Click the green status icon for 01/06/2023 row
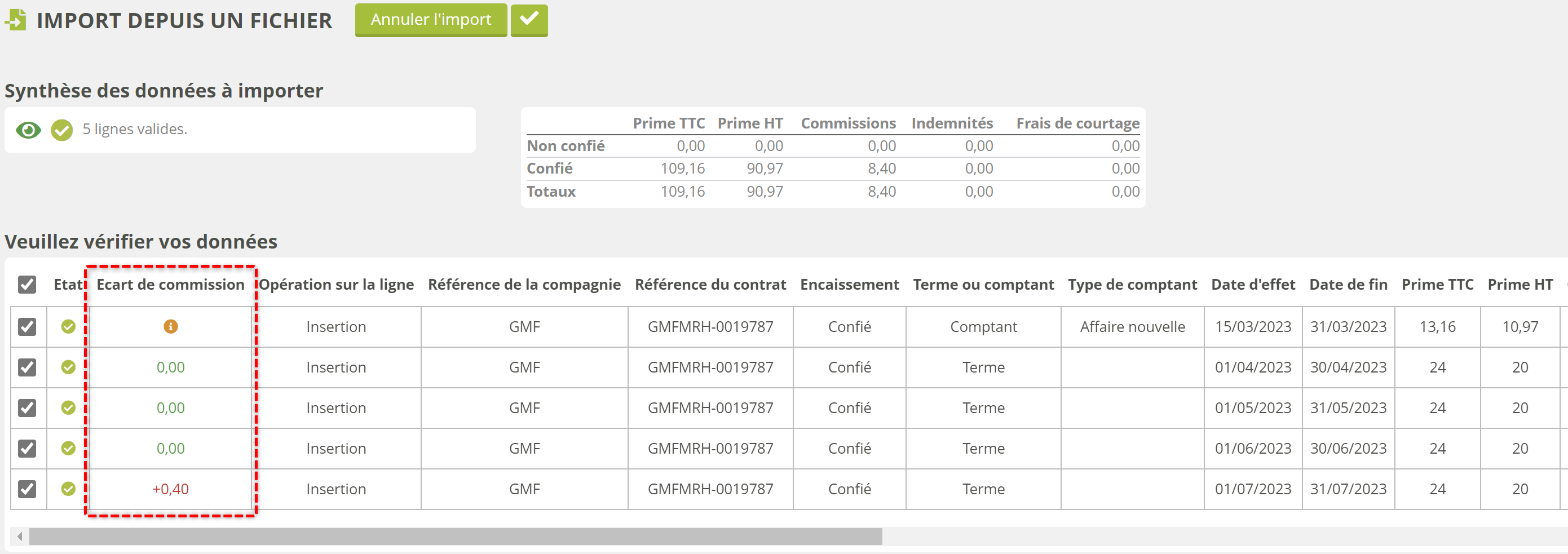 click(68, 448)
